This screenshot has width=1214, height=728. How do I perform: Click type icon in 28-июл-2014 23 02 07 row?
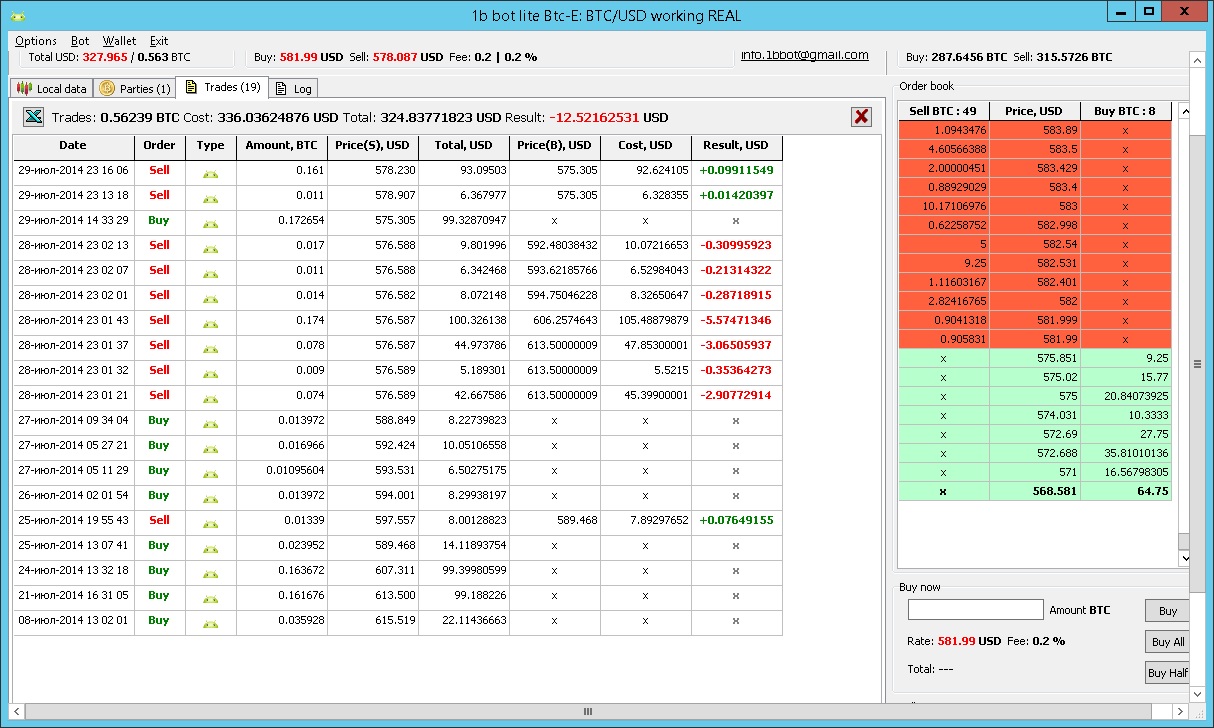tap(210, 273)
